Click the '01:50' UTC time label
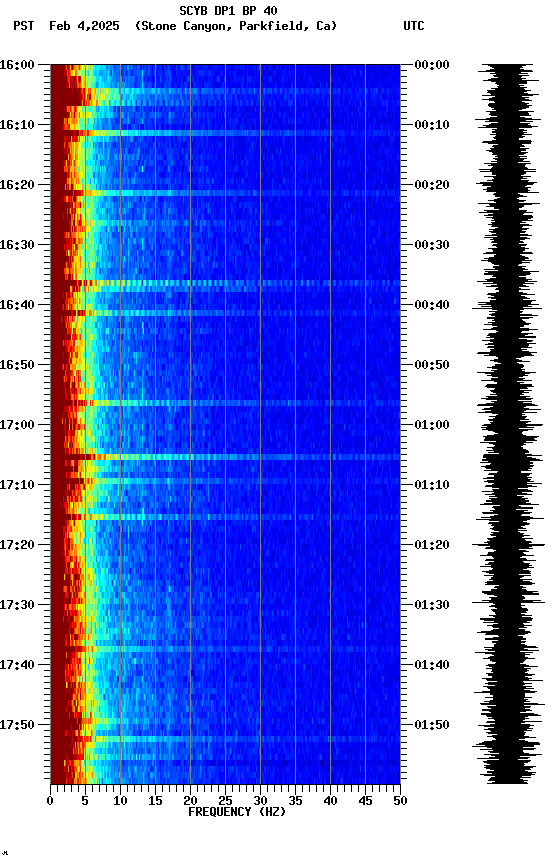This screenshot has width=552, height=864. tap(432, 725)
